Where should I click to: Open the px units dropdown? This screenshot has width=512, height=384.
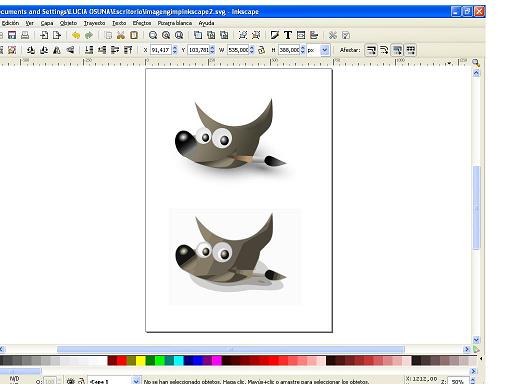324,50
